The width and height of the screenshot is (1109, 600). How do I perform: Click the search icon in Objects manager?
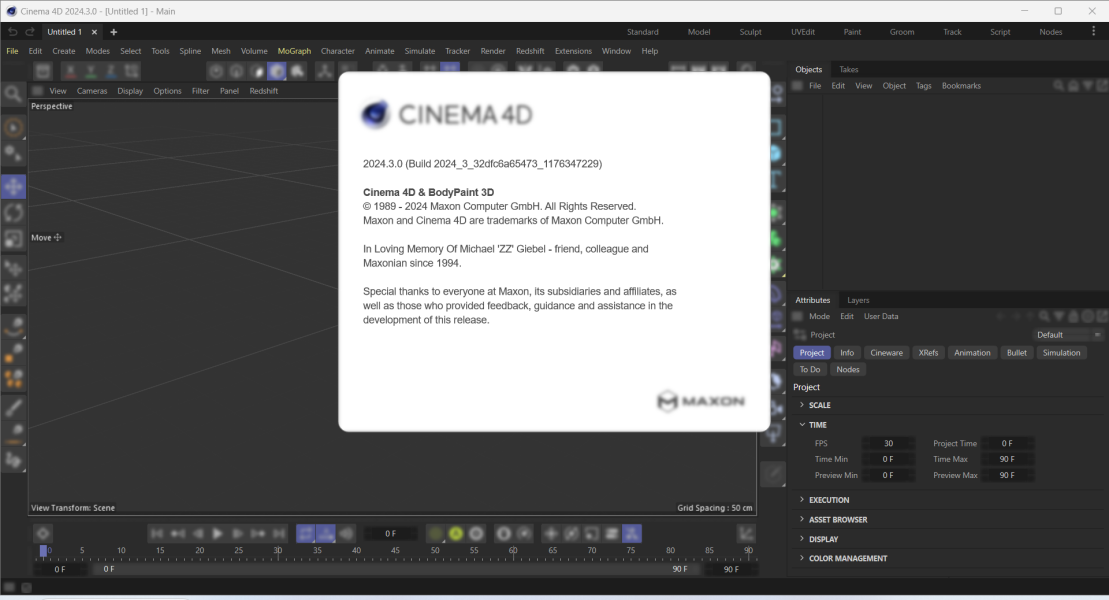coord(1059,86)
